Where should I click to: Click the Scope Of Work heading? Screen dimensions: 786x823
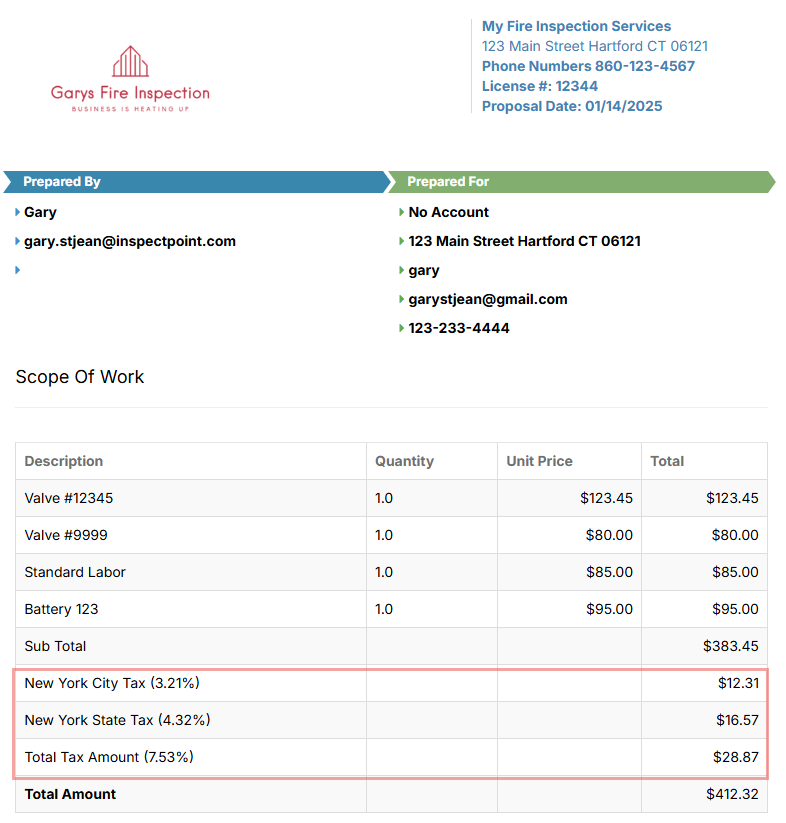coord(80,377)
